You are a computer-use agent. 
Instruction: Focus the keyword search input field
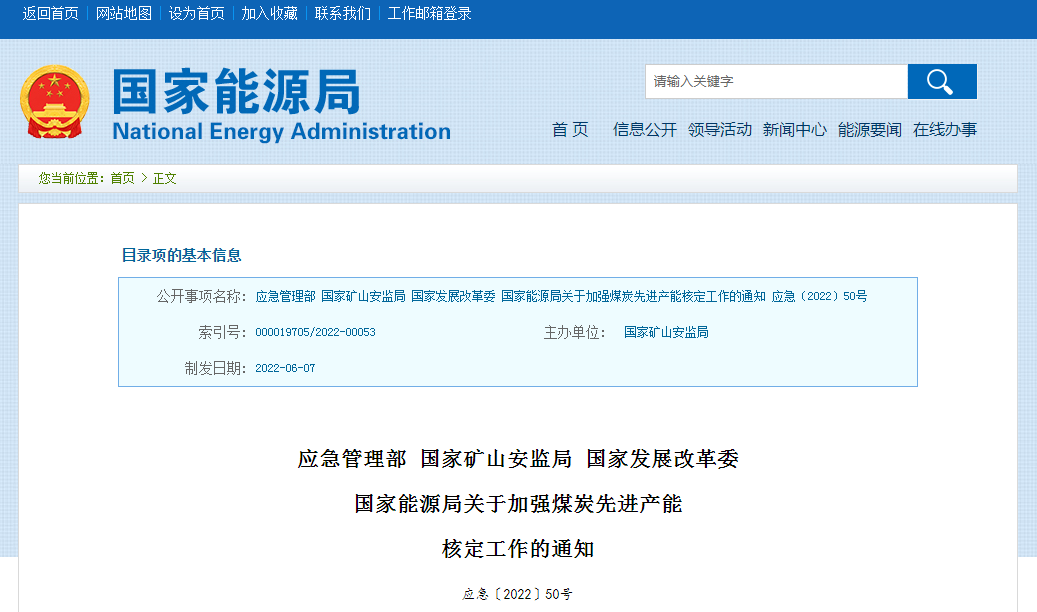(x=776, y=81)
